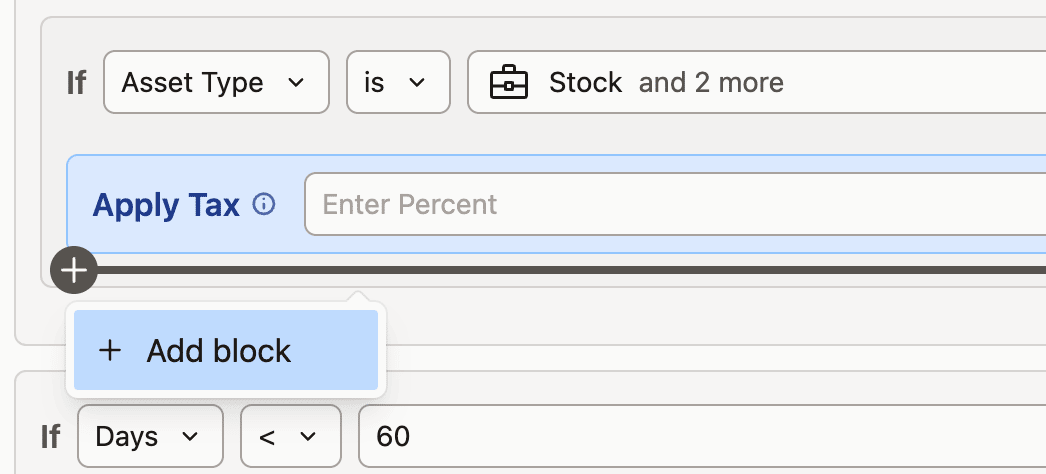The width and height of the screenshot is (1046, 474).
Task: Click the Apply Tax label
Action: point(166,205)
